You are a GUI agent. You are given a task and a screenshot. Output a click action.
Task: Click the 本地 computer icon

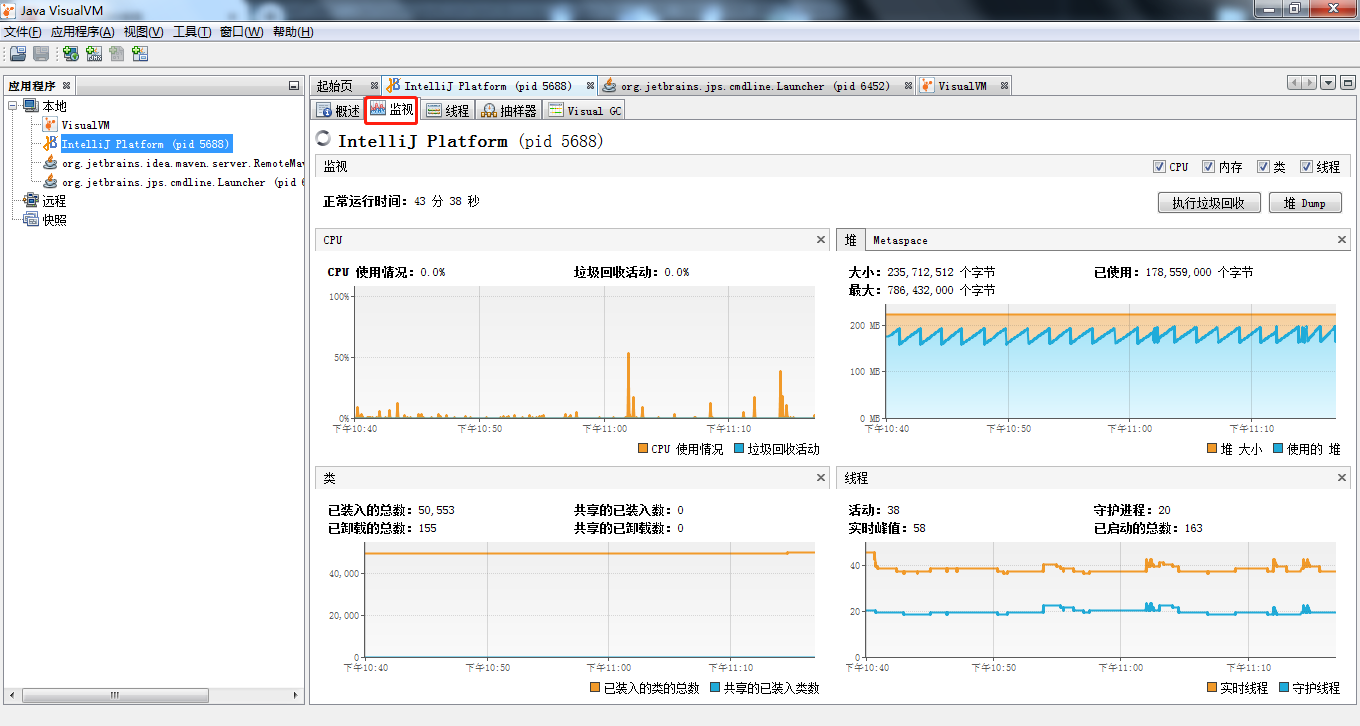[31, 106]
